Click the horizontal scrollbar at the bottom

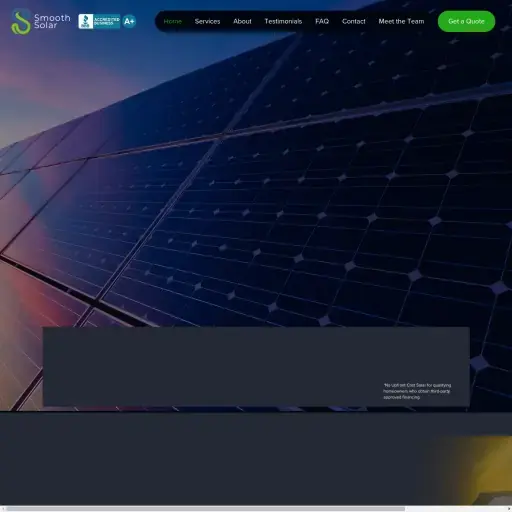206,509
